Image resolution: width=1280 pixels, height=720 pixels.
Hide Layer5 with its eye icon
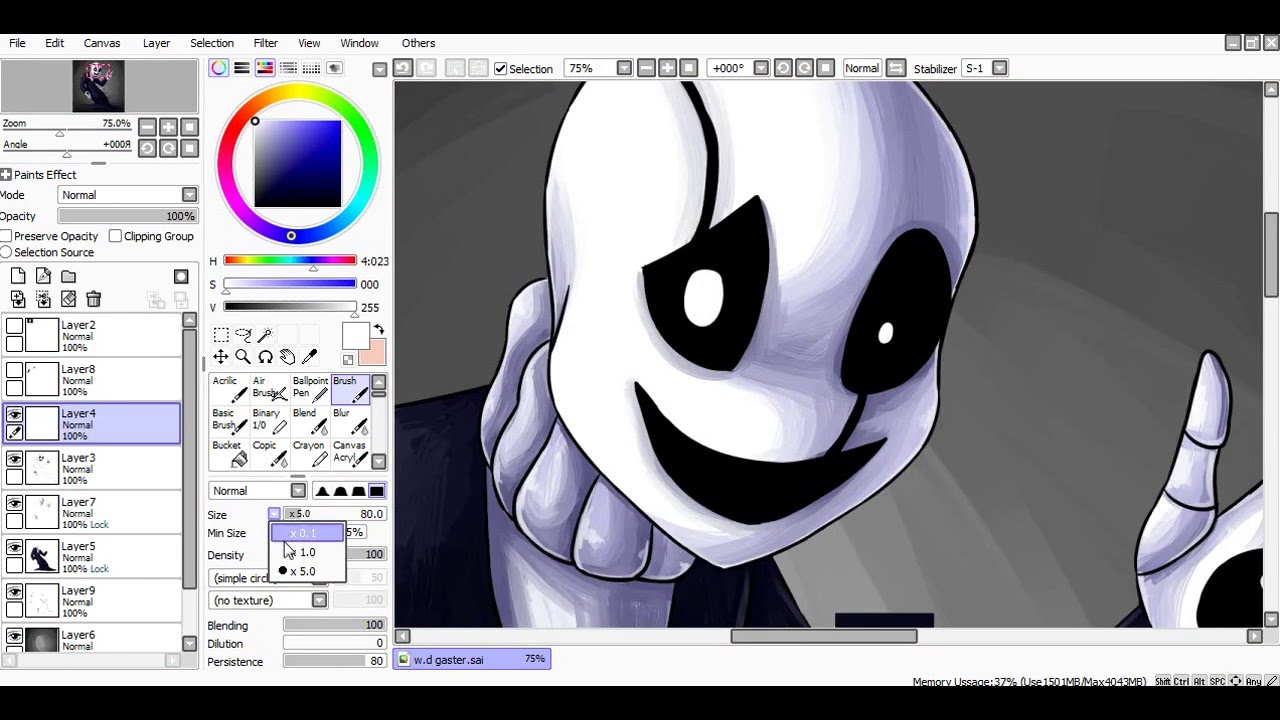14,547
